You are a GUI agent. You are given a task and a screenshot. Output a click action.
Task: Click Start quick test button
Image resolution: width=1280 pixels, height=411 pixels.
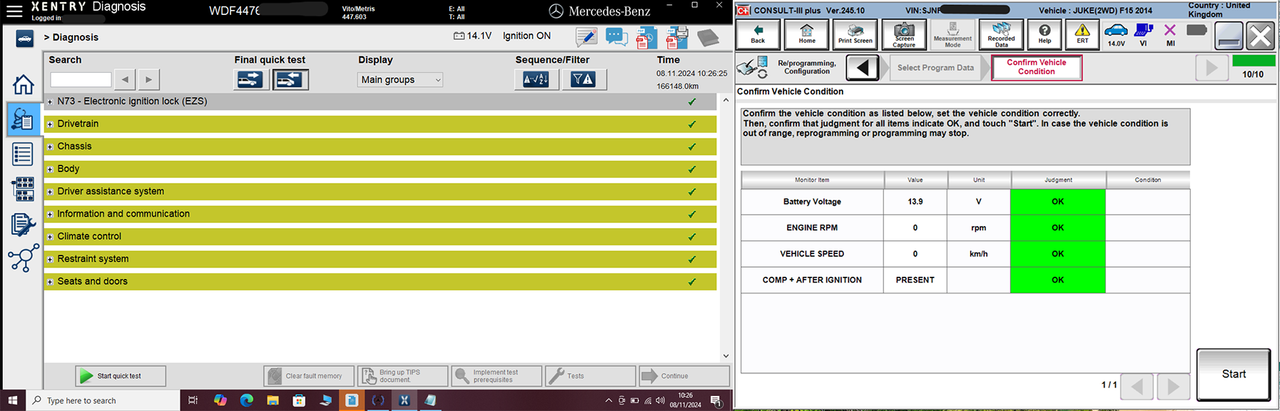(121, 376)
